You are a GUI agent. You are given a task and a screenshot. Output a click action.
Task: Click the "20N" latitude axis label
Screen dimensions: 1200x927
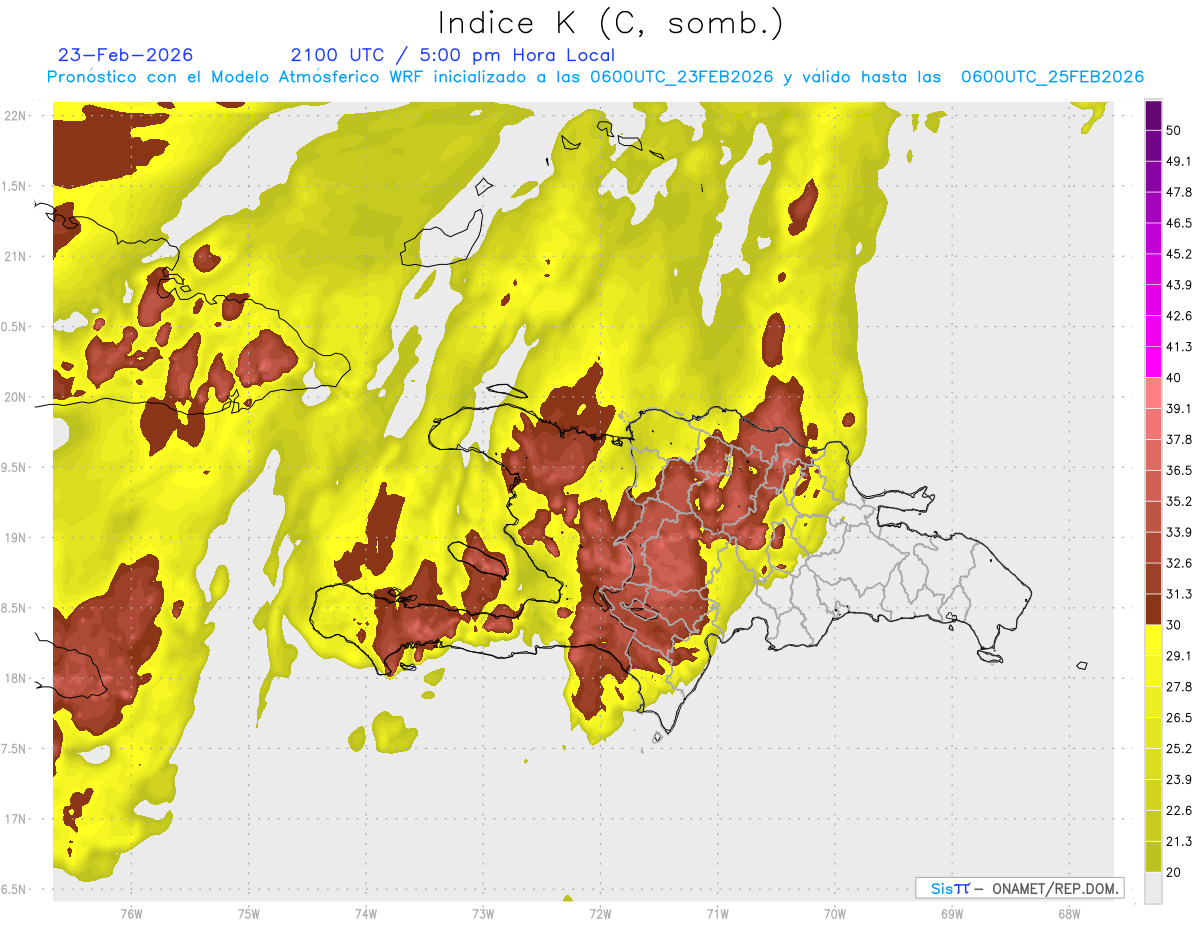pyautogui.click(x=16, y=397)
